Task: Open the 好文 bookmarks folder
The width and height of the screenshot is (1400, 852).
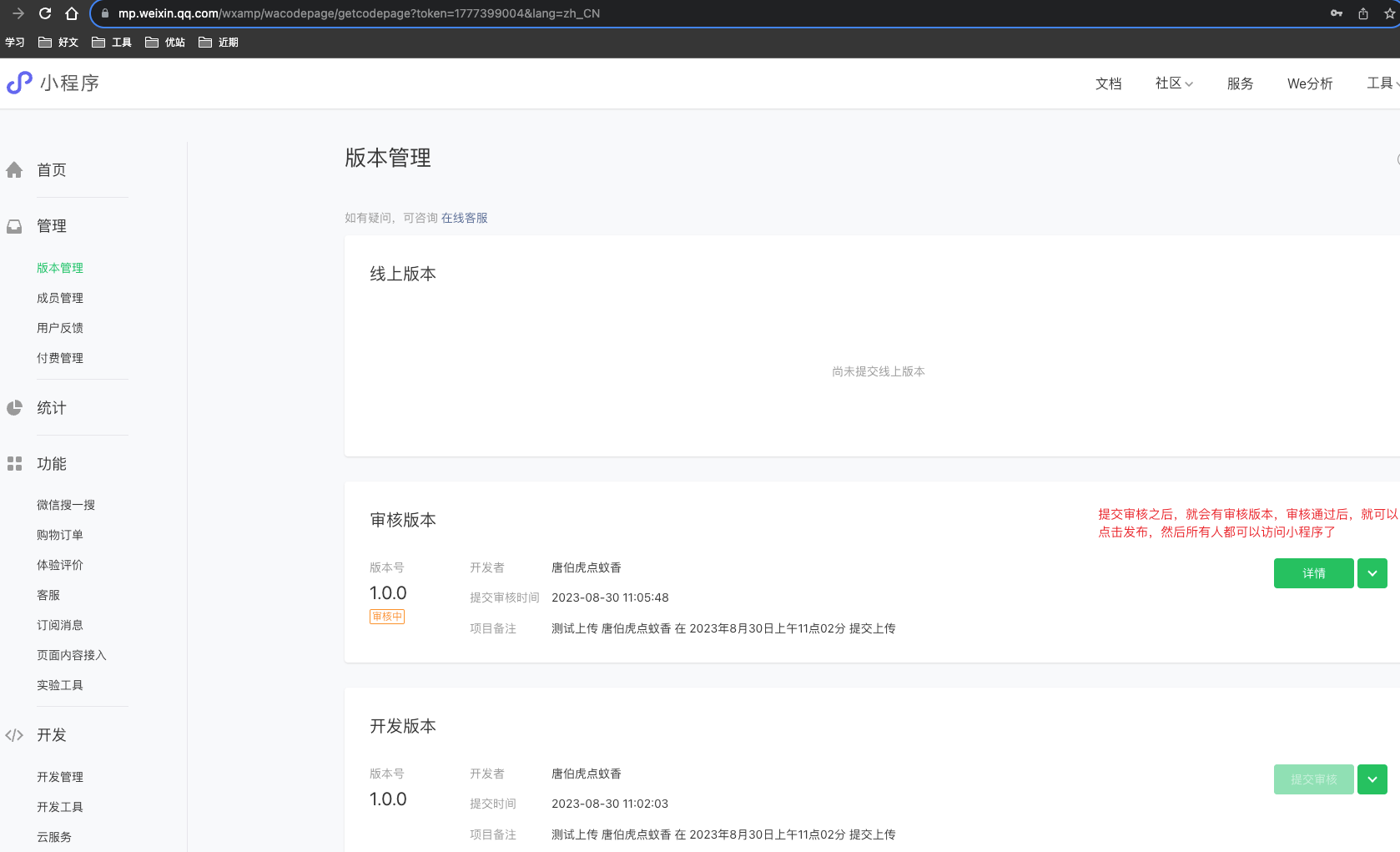Action: click(x=58, y=43)
